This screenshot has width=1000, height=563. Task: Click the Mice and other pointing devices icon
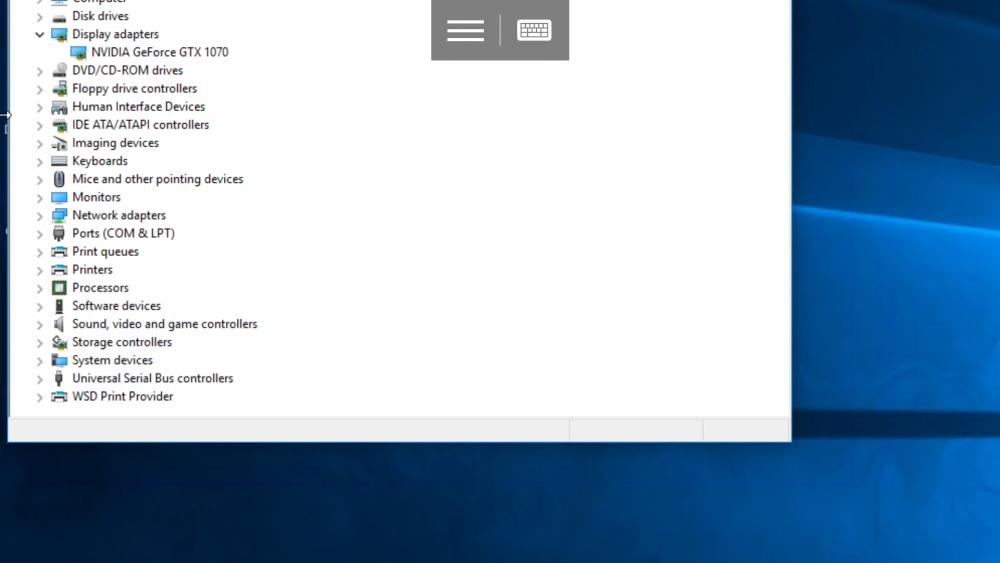click(59, 179)
